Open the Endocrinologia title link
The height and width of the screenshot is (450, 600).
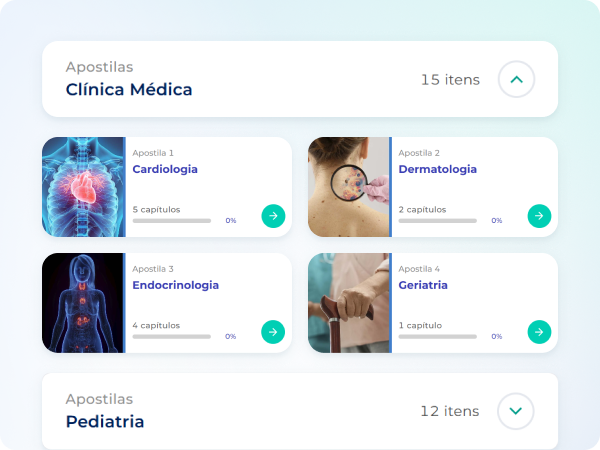(175, 285)
